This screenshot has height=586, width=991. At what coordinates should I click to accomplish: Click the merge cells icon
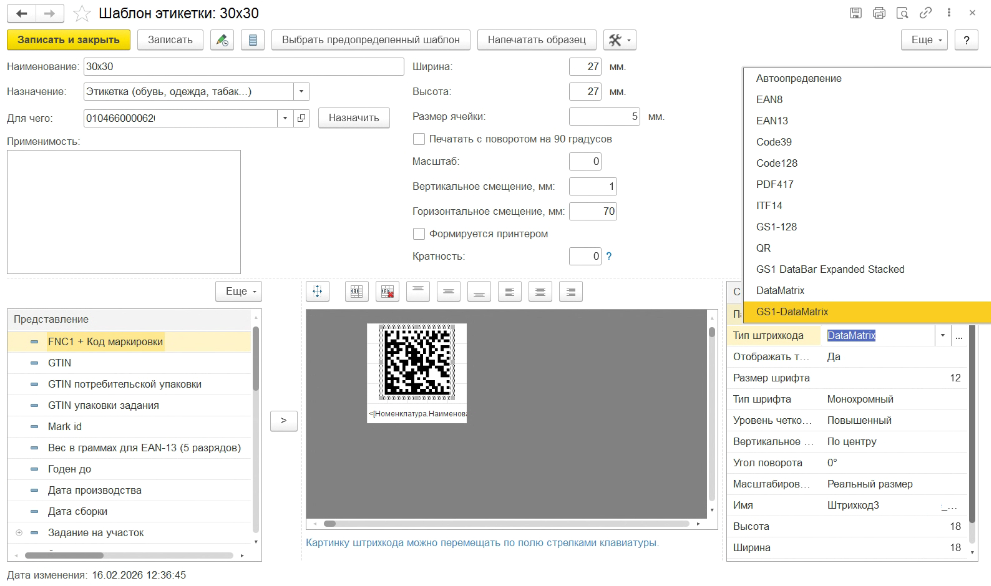[357, 291]
